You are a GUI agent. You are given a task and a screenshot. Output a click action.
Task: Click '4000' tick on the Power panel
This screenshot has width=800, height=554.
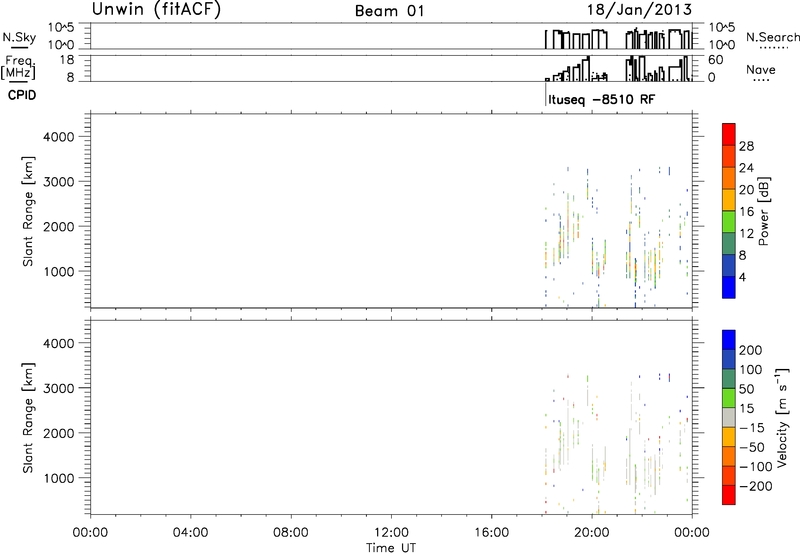(59, 137)
